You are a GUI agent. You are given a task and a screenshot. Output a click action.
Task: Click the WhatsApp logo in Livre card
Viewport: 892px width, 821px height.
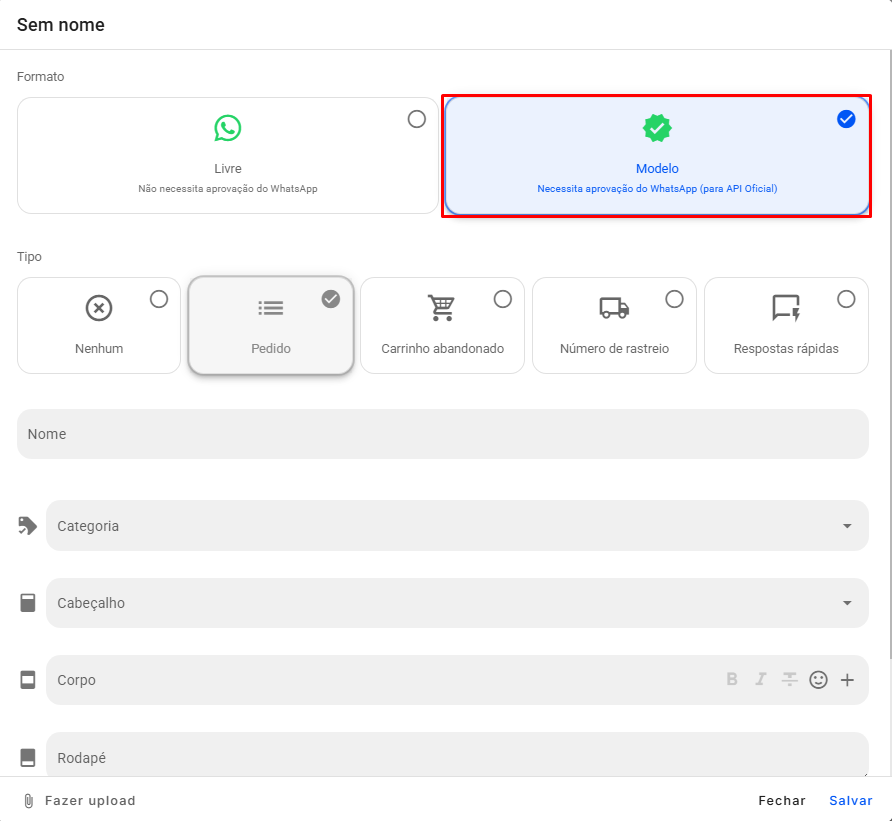(x=228, y=128)
